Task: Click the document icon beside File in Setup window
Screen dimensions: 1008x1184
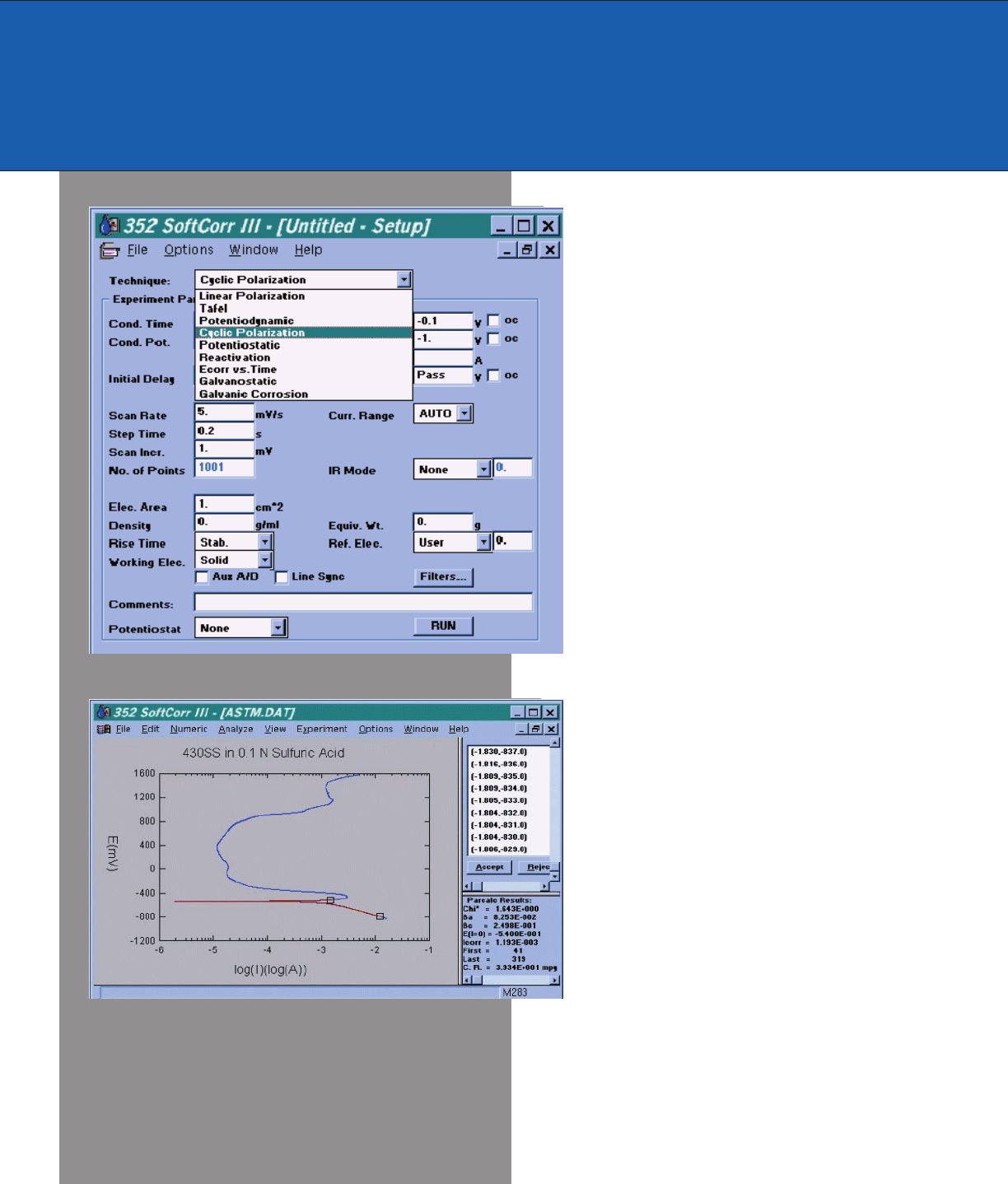Action: tap(110, 250)
